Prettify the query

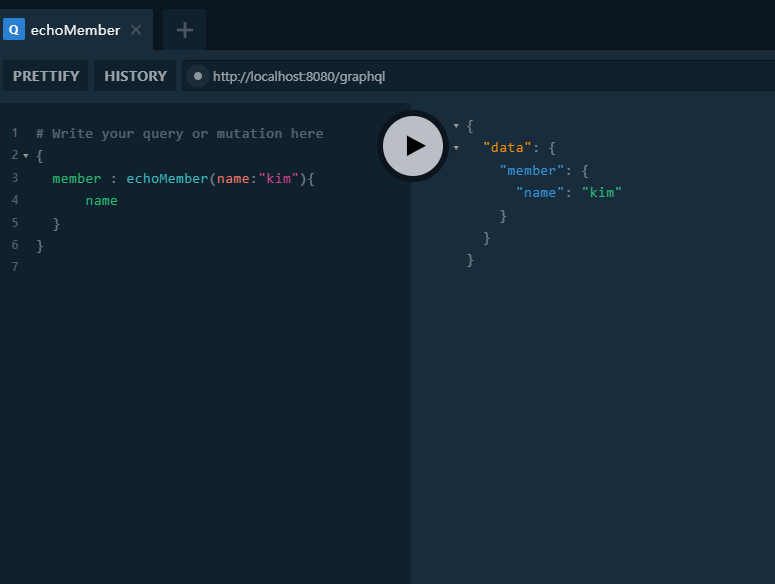[x=46, y=76]
